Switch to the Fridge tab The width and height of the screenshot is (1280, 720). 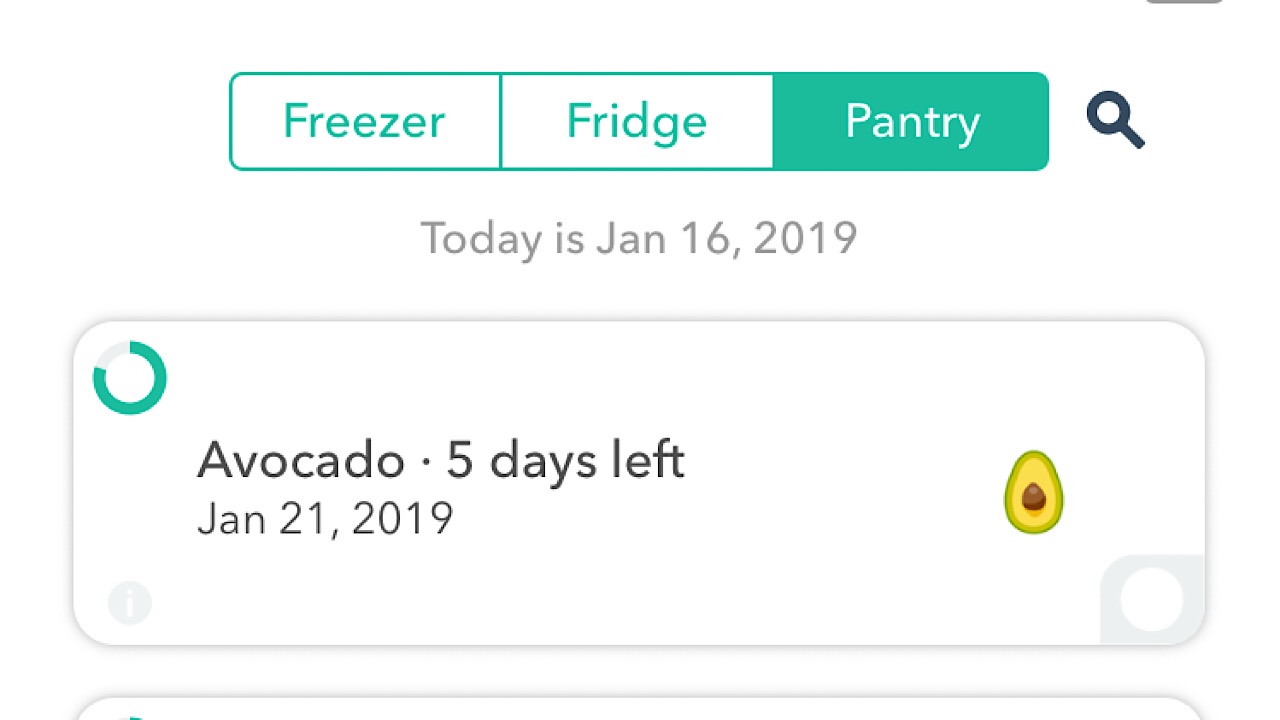(x=637, y=121)
